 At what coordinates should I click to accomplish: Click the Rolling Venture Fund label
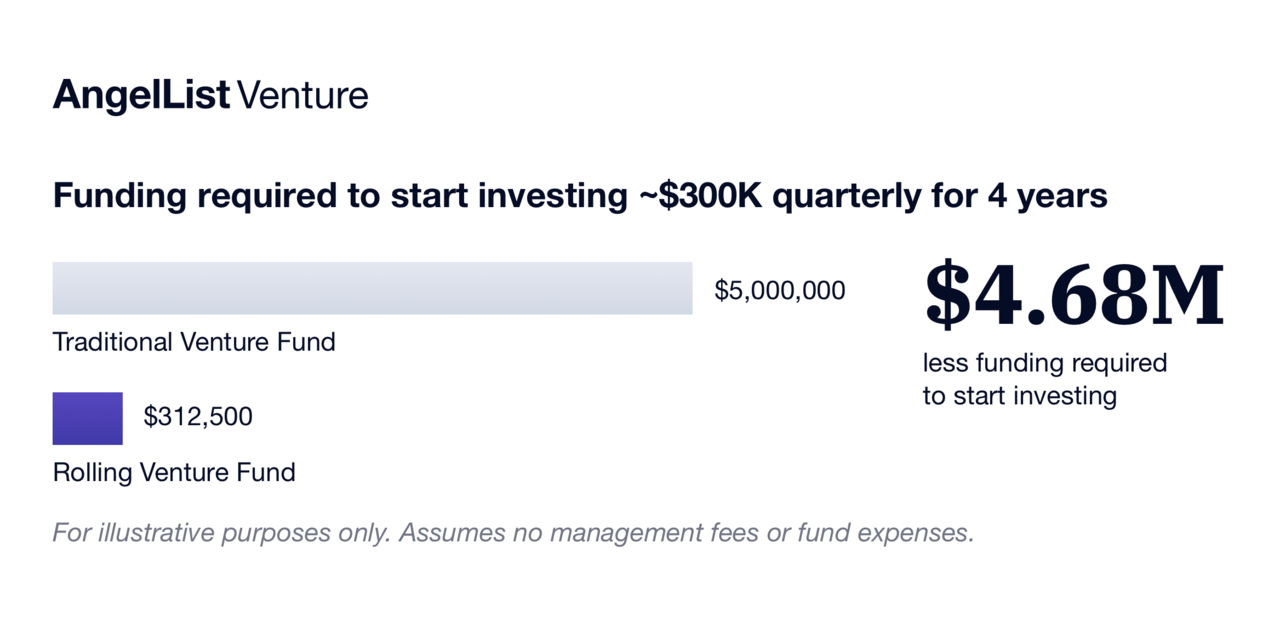174,472
